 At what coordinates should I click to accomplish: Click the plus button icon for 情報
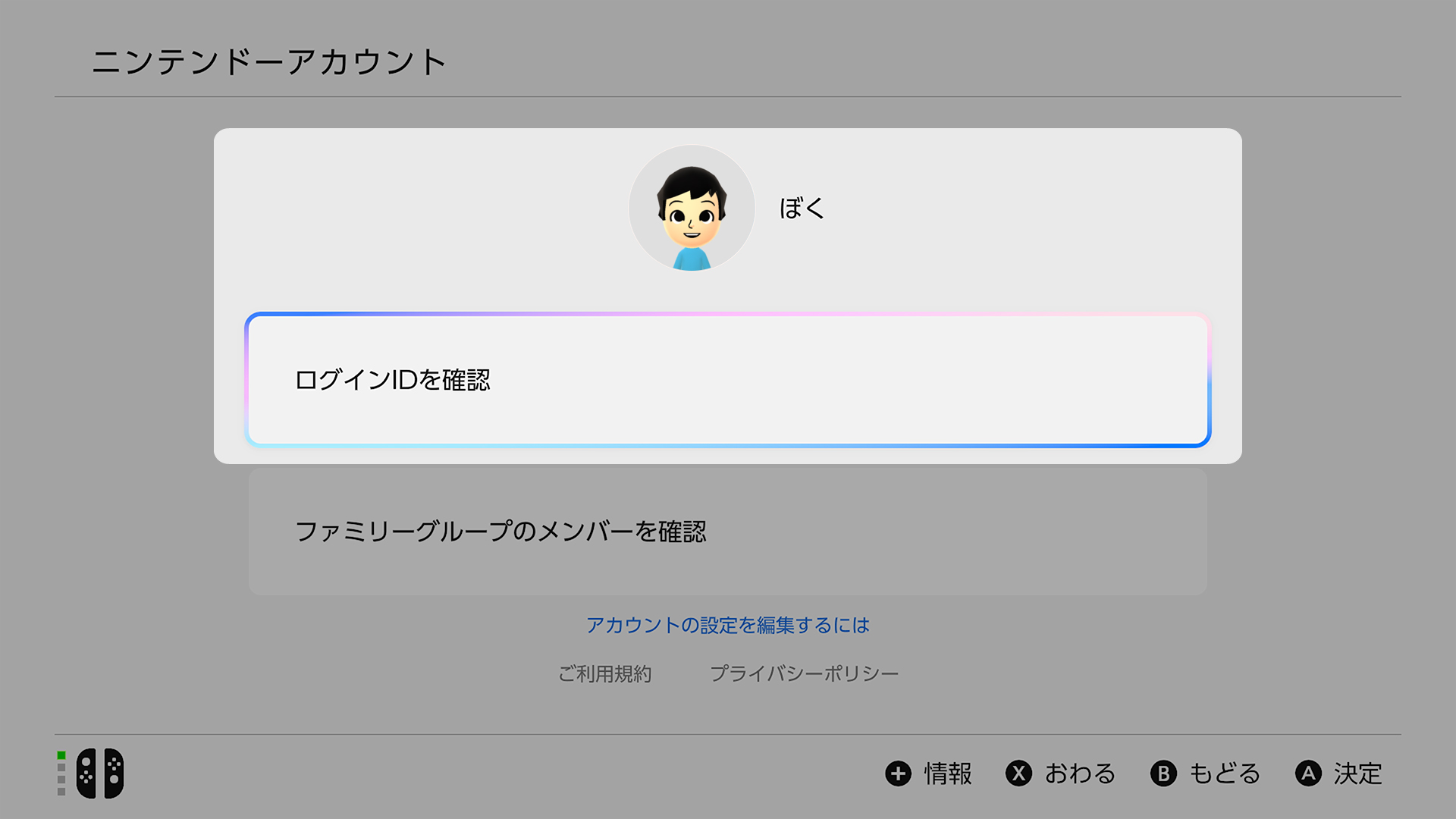pyautogui.click(x=898, y=773)
